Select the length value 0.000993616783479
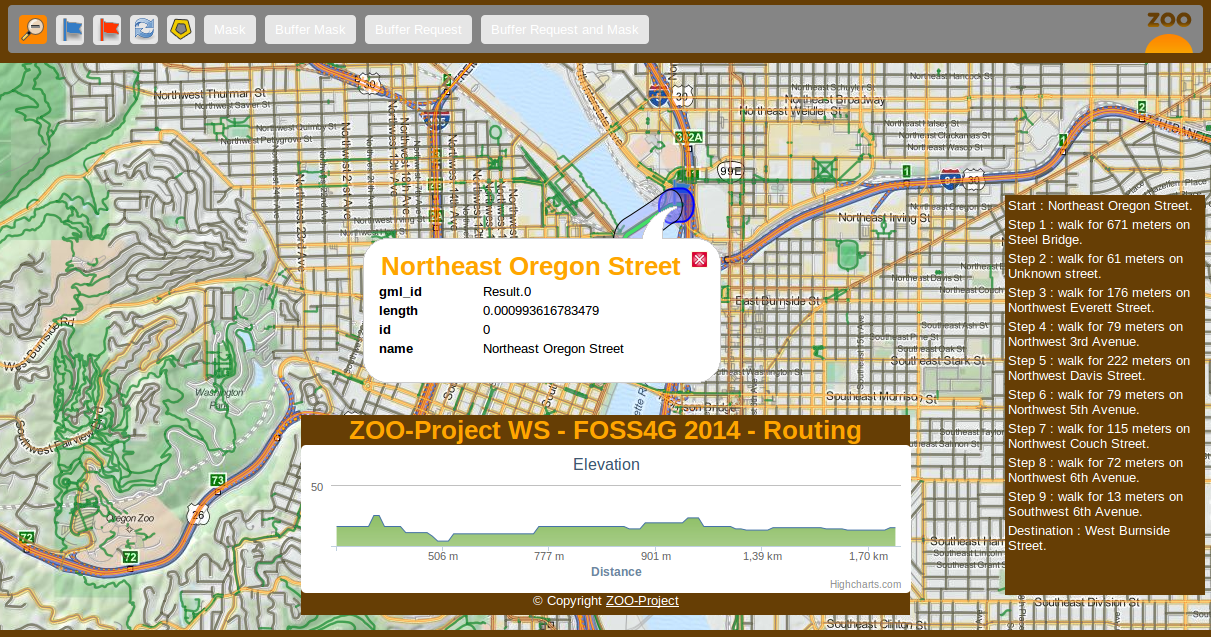 [541, 311]
